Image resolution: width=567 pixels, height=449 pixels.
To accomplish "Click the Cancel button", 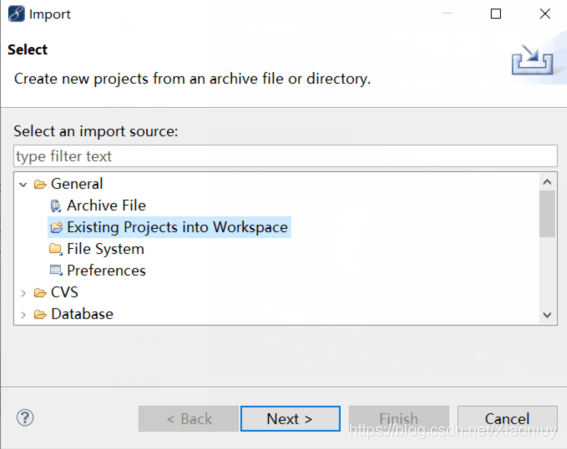I will (x=507, y=419).
